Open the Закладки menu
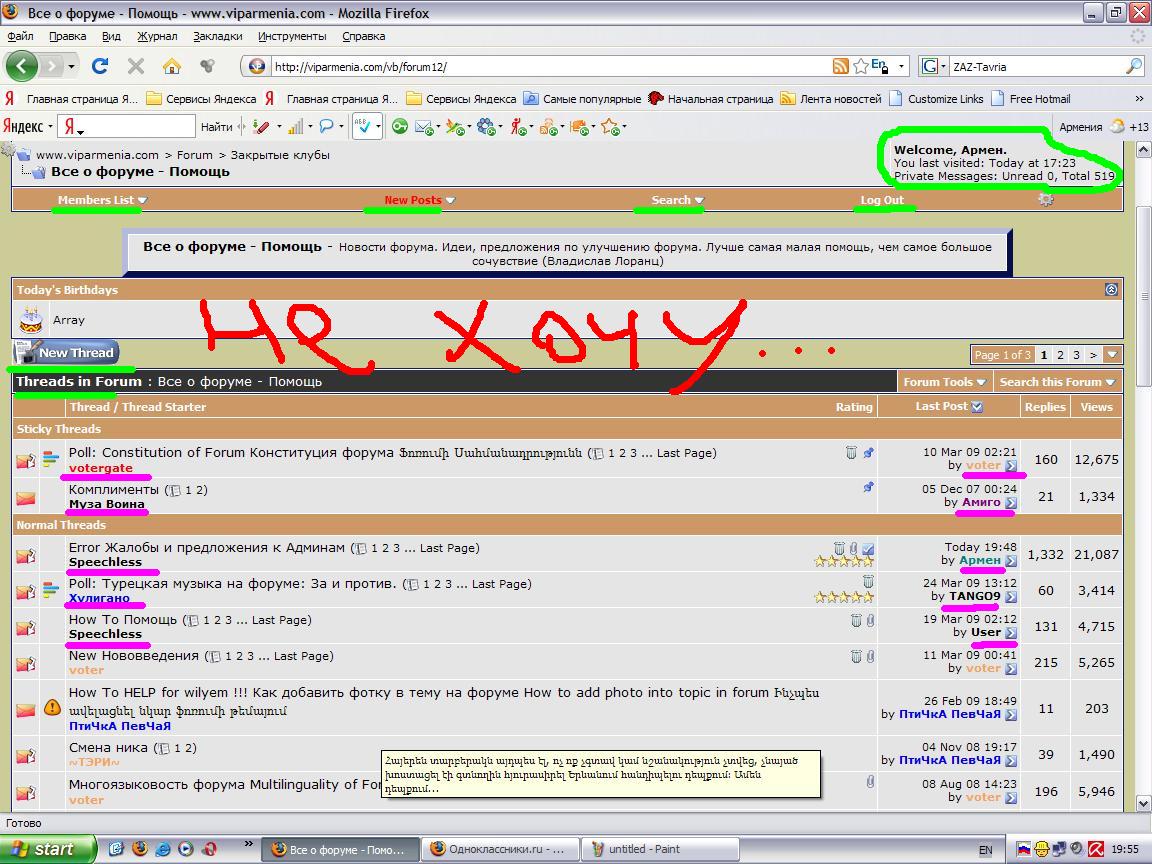The height and width of the screenshot is (864, 1152). 217,36
